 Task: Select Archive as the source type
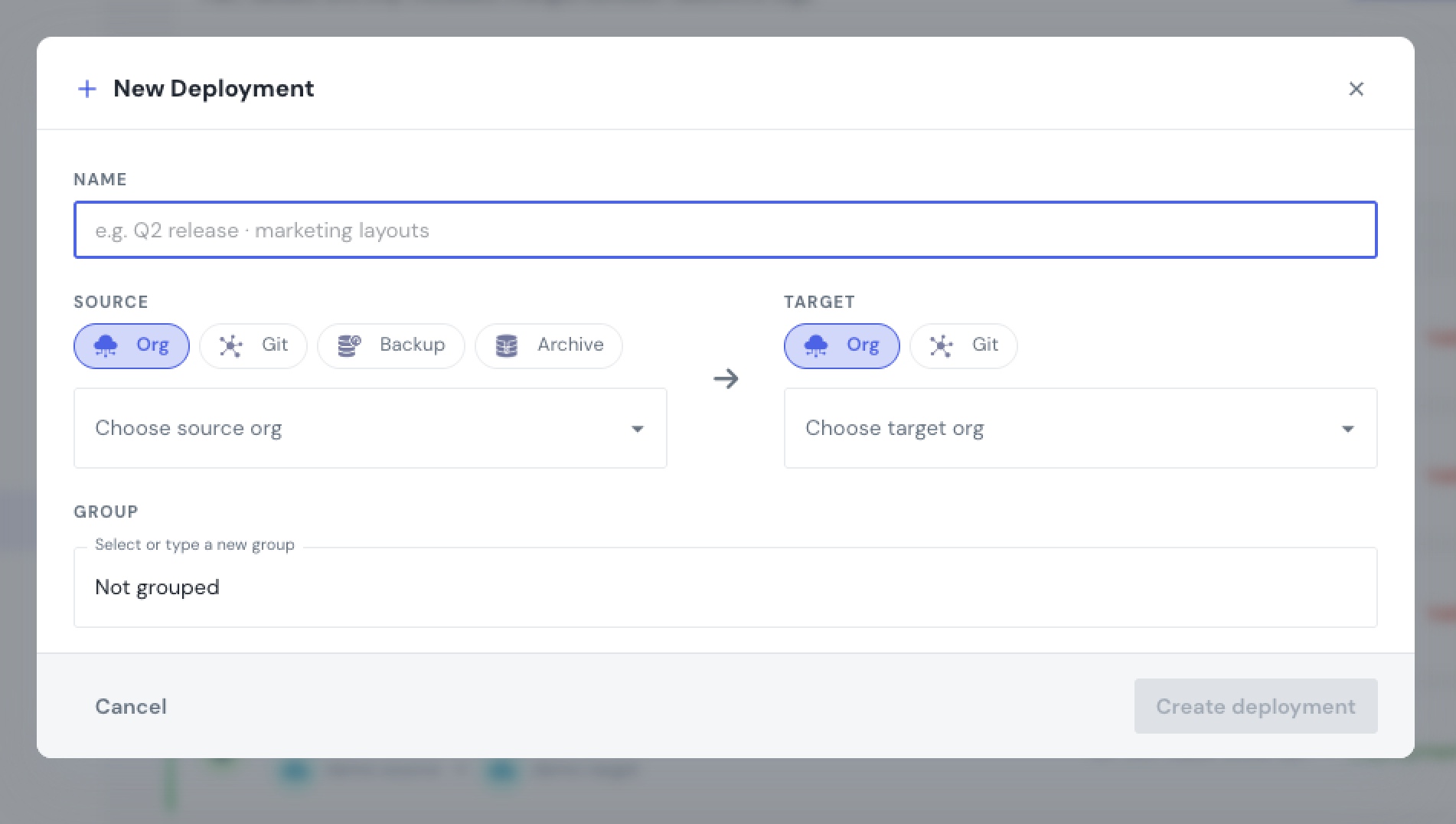tap(549, 345)
